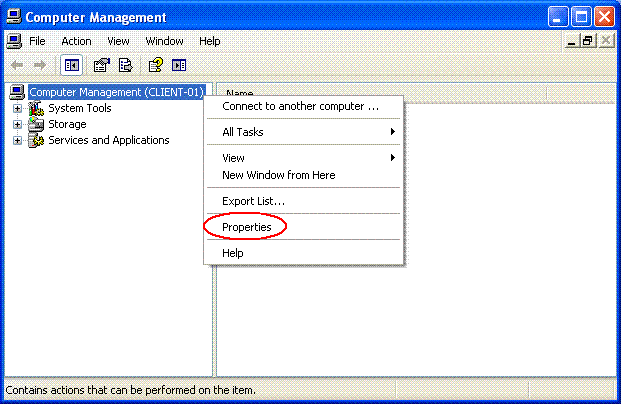Image resolution: width=621 pixels, height=404 pixels.
Task: Select Services and Applications tree item
Action: pyautogui.click(x=109, y=140)
